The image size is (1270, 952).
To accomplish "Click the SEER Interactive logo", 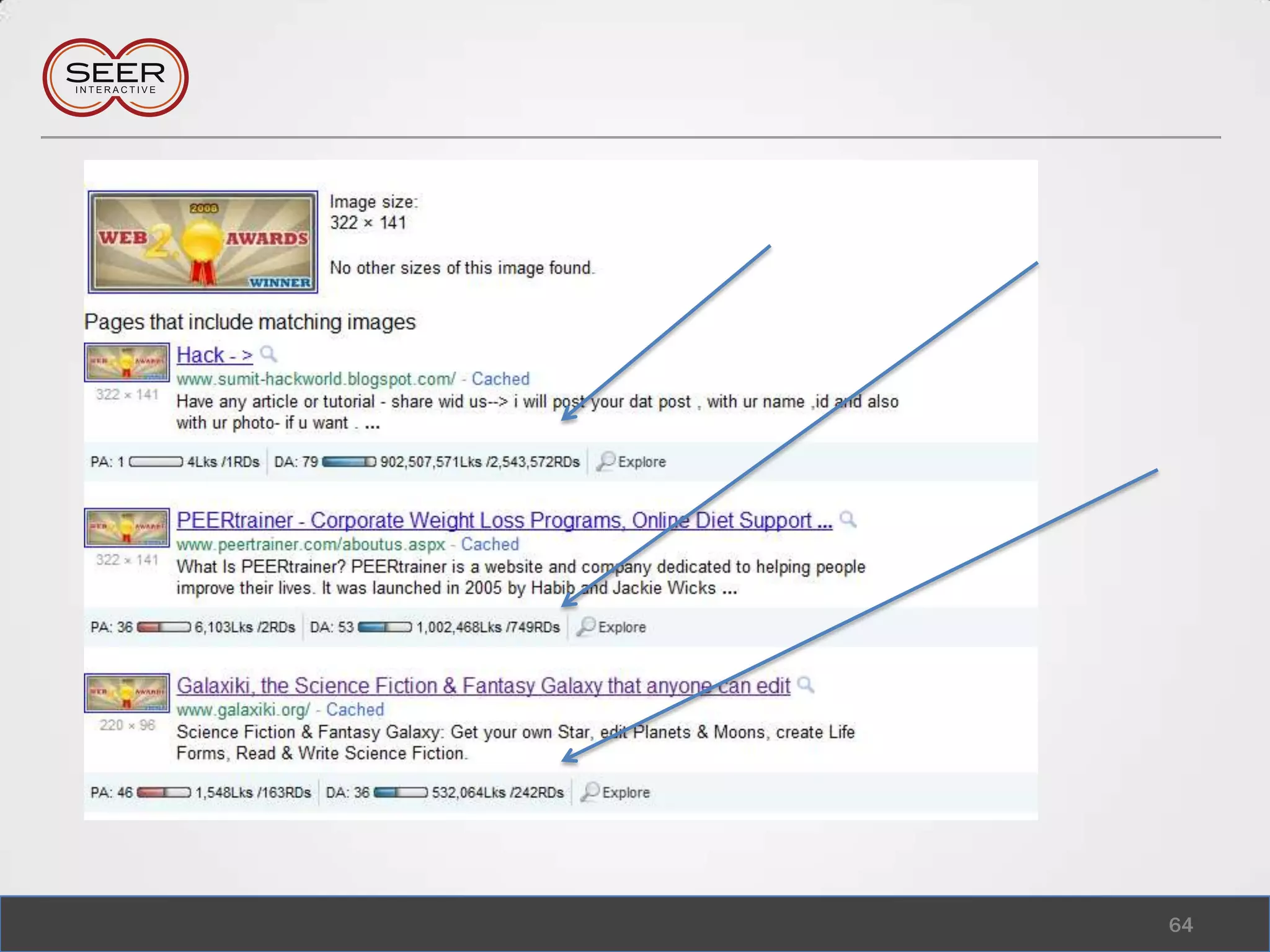I will pyautogui.click(x=115, y=78).
